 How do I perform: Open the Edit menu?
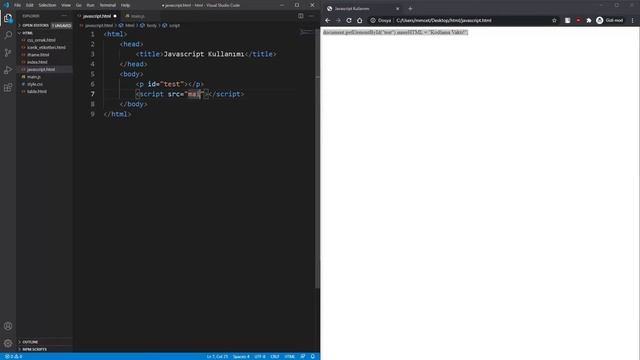tap(29, 5)
